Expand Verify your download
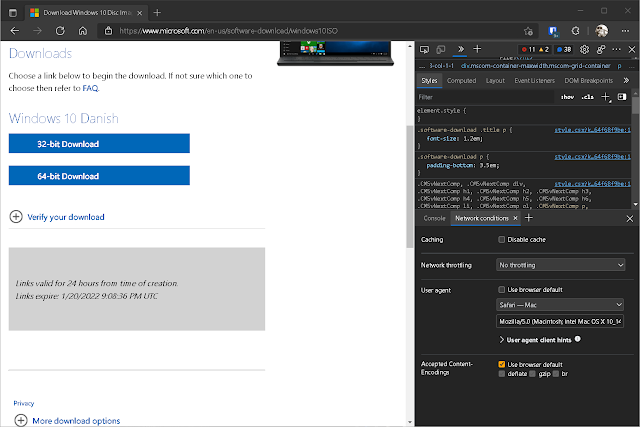The image size is (640, 427). 57,217
